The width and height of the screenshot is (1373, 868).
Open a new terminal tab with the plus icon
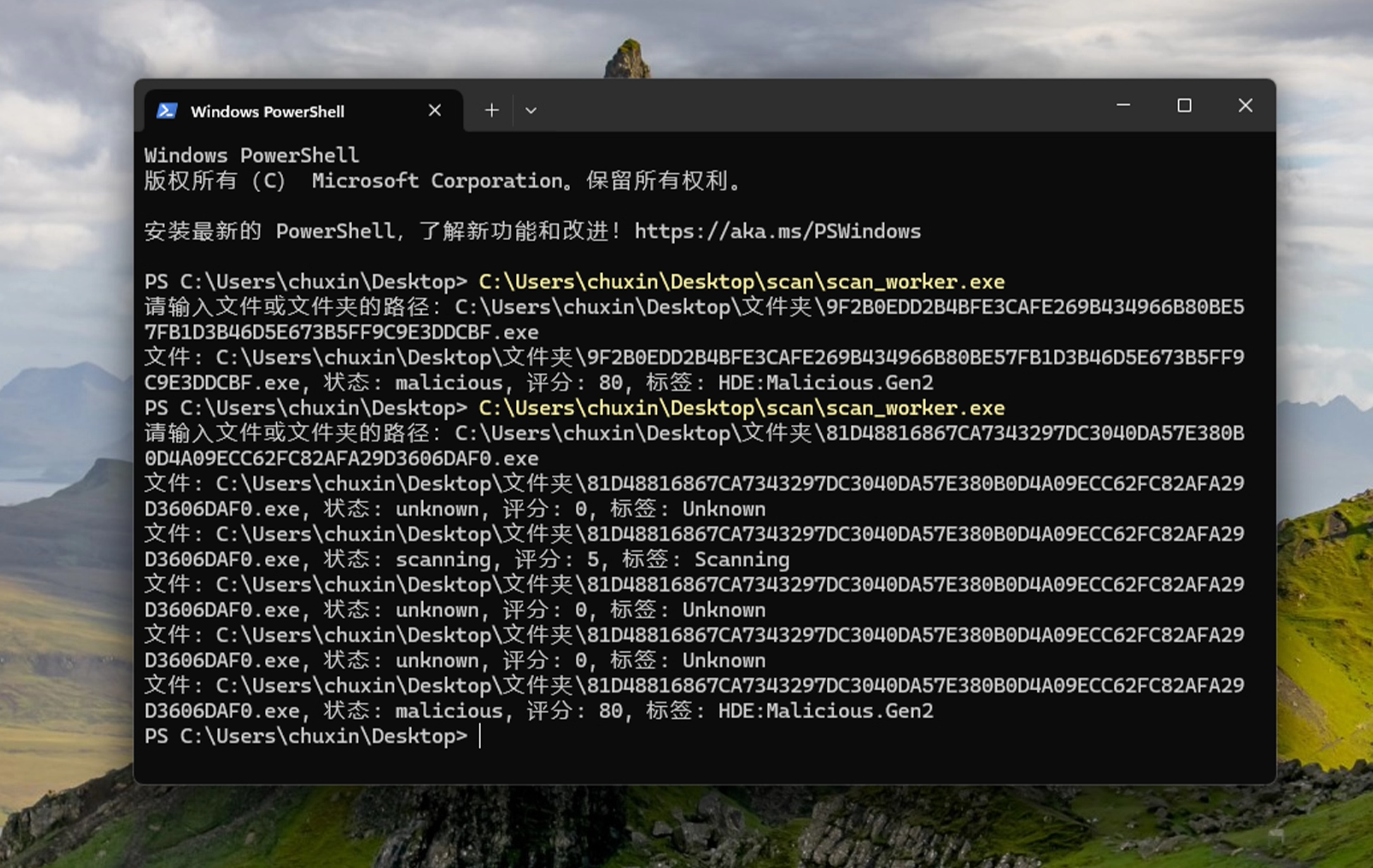click(x=491, y=109)
